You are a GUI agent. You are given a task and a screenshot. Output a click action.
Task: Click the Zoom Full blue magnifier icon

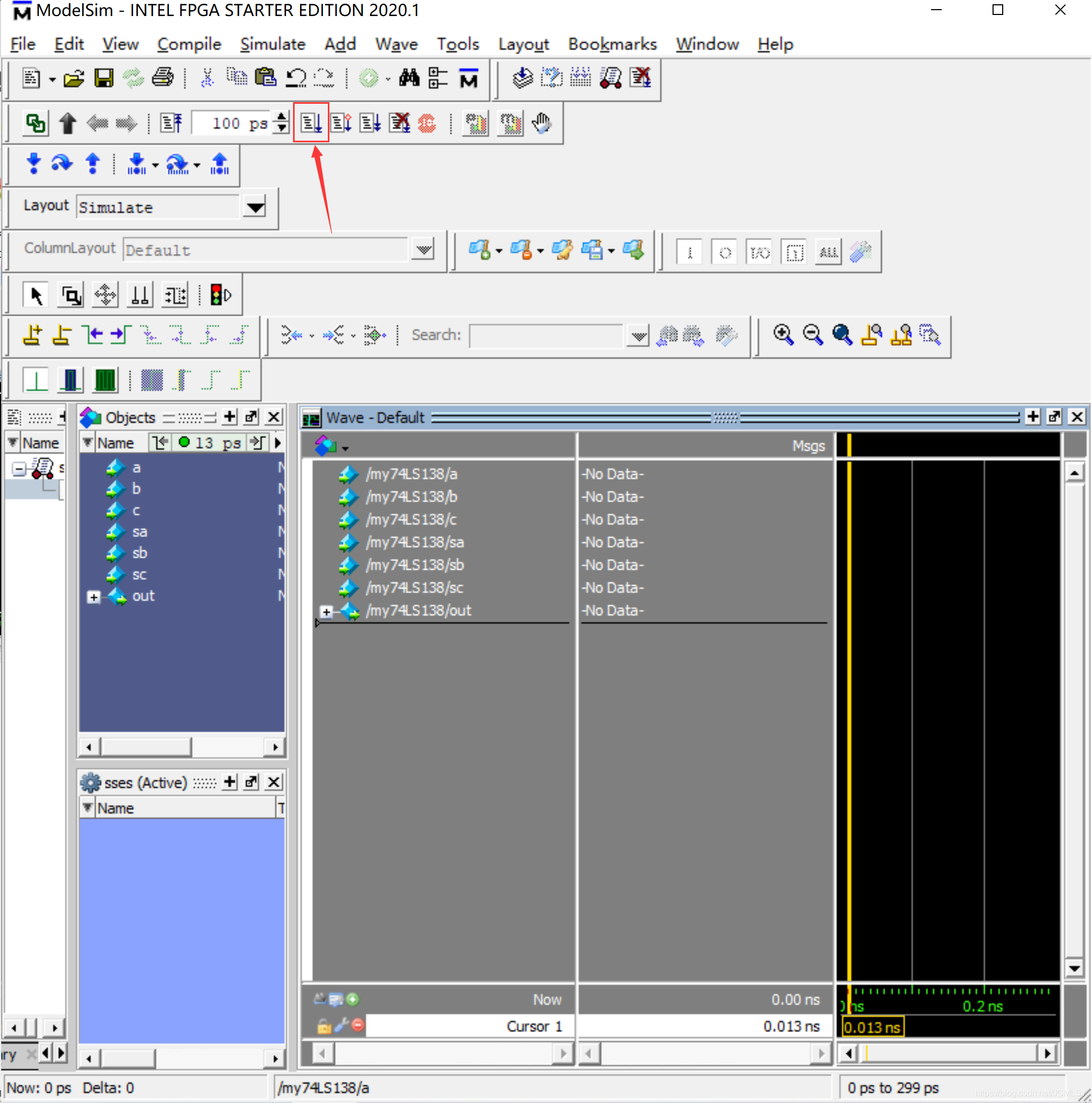[842, 334]
